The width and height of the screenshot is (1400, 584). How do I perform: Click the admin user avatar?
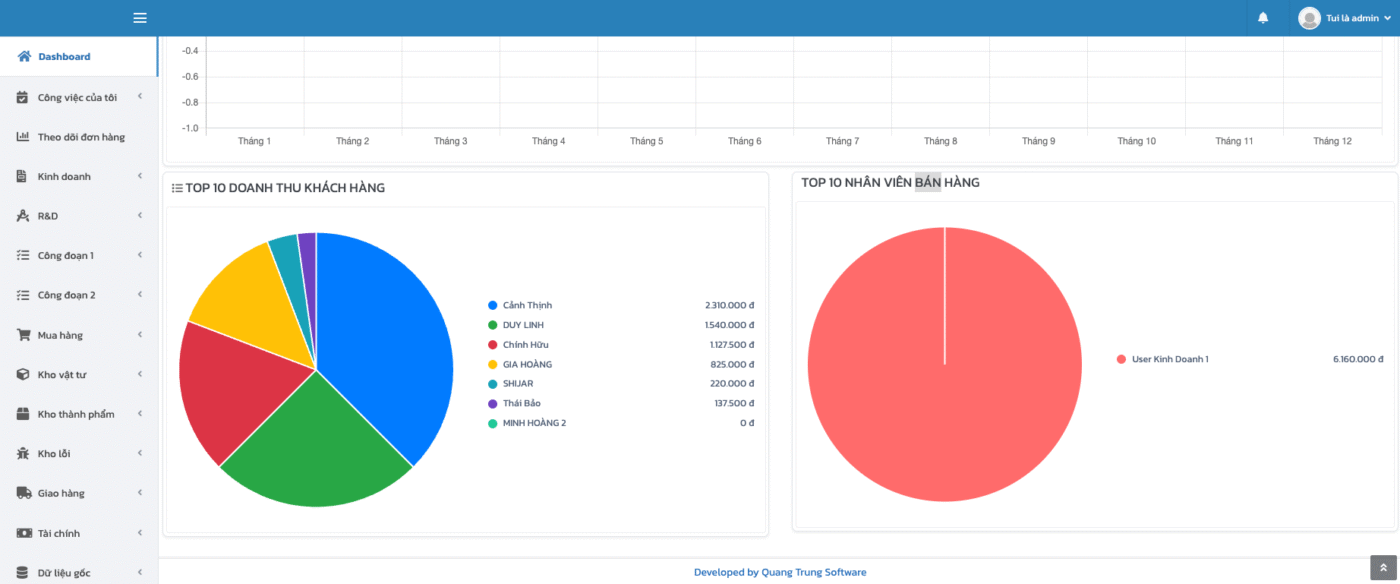coord(1309,18)
